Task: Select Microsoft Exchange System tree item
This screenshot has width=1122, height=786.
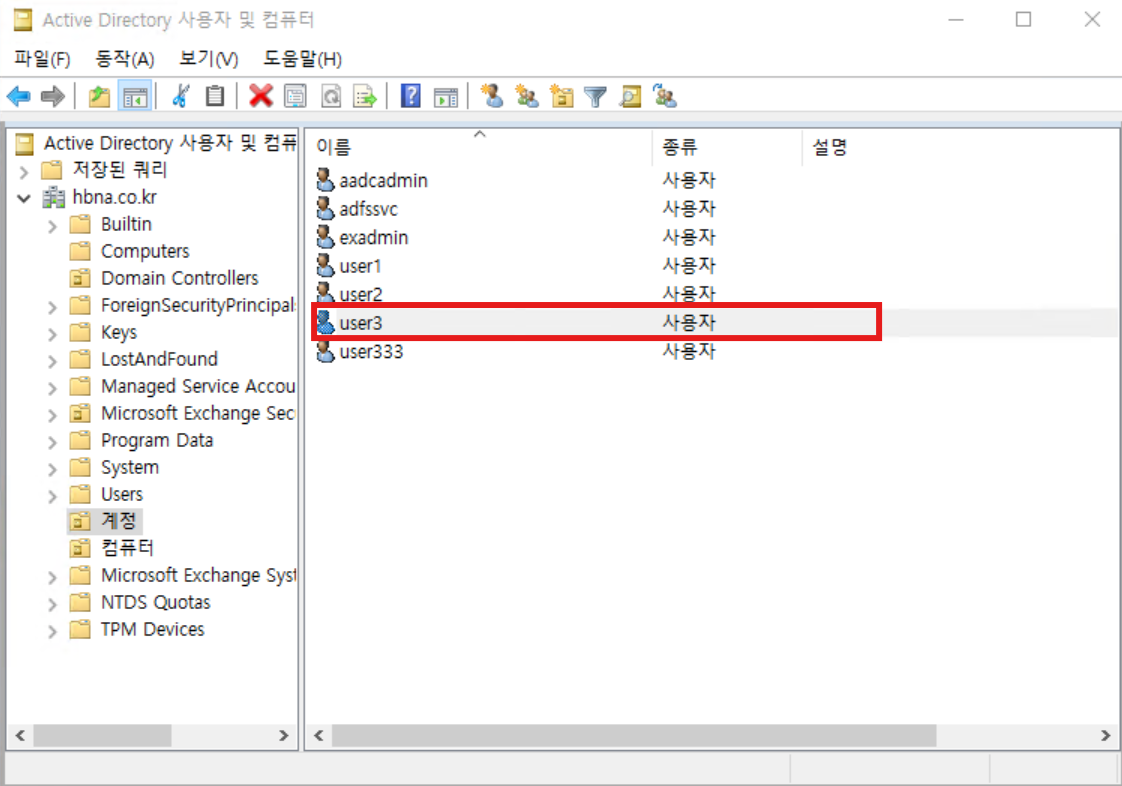Action: [x=198, y=576]
